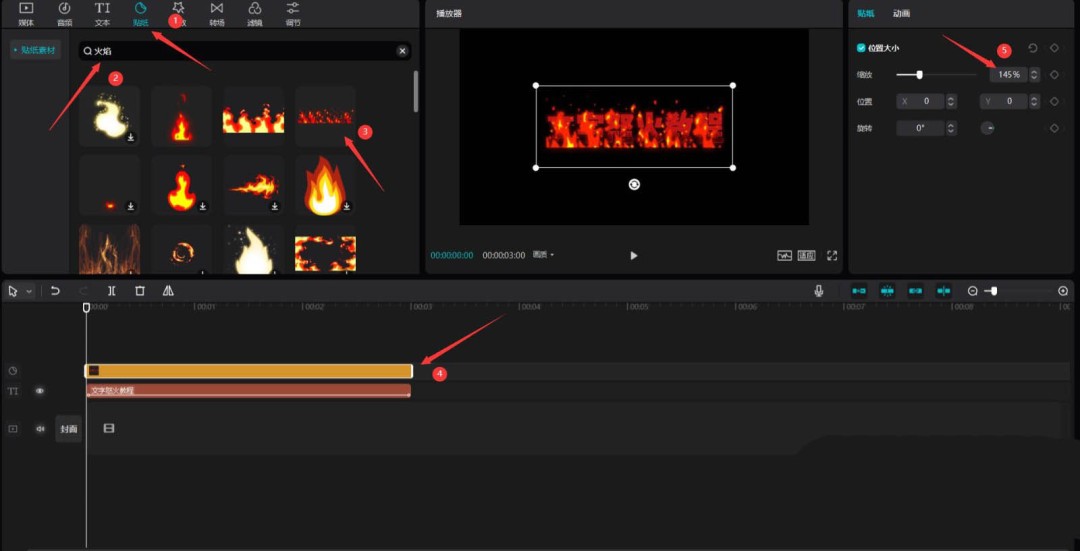Click the split clip tool in timeline toolbar
The image size is (1080, 551).
point(112,291)
